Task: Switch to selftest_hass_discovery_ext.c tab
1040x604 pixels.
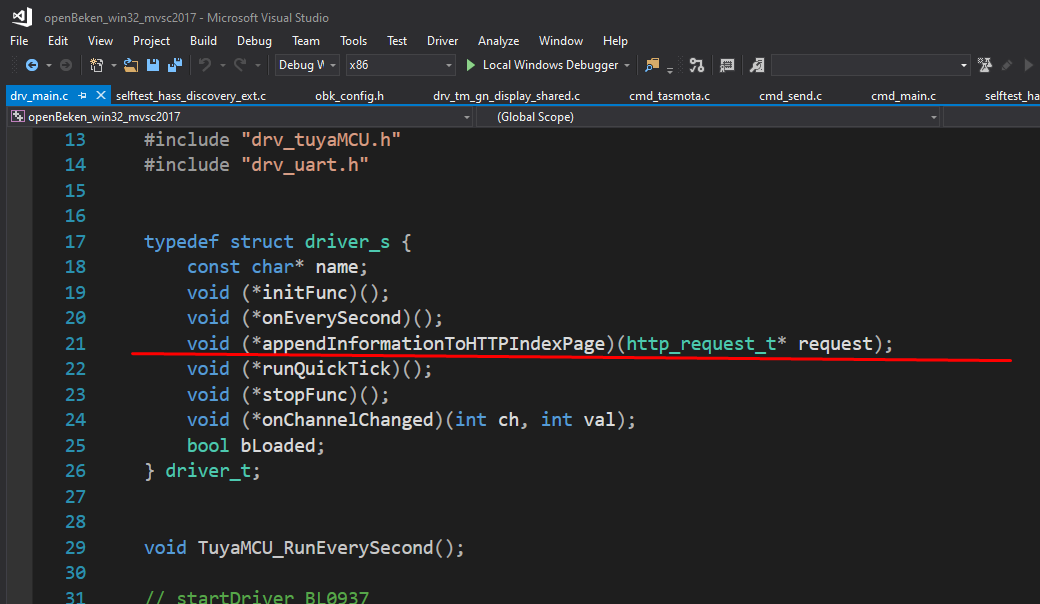Action: [x=191, y=96]
